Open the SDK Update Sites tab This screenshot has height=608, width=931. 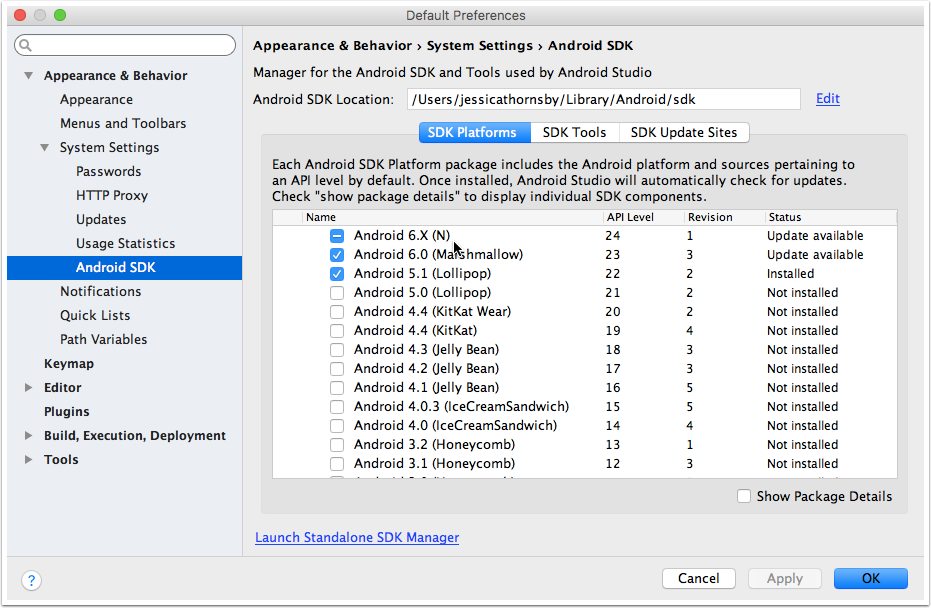pos(684,132)
